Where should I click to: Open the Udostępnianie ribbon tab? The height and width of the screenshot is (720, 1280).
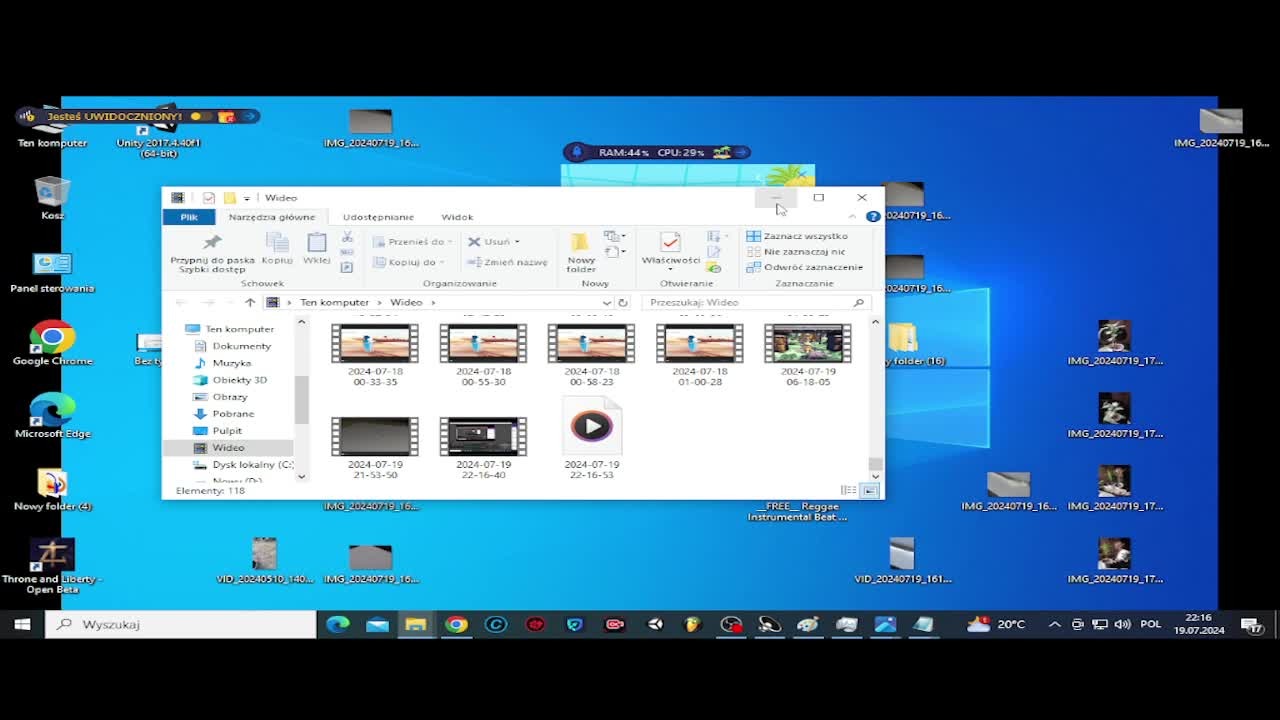378,217
